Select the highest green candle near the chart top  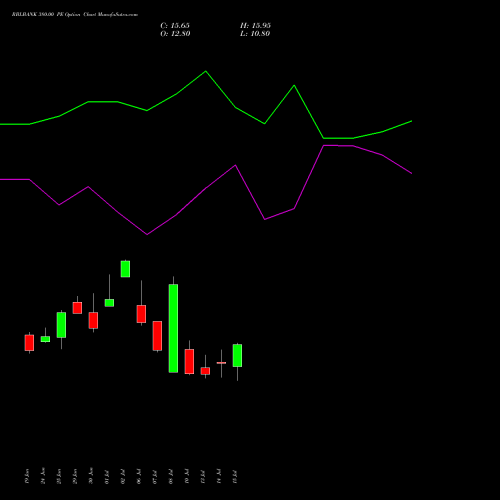coord(125,269)
